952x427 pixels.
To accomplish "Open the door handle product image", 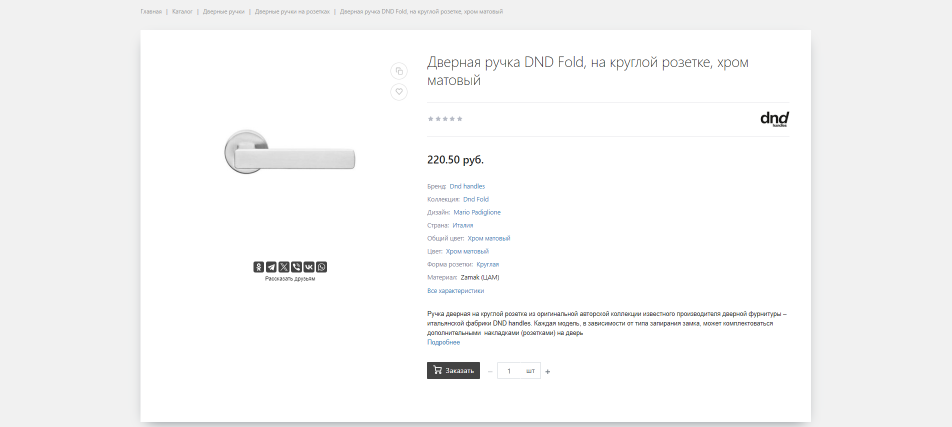I will (x=289, y=151).
